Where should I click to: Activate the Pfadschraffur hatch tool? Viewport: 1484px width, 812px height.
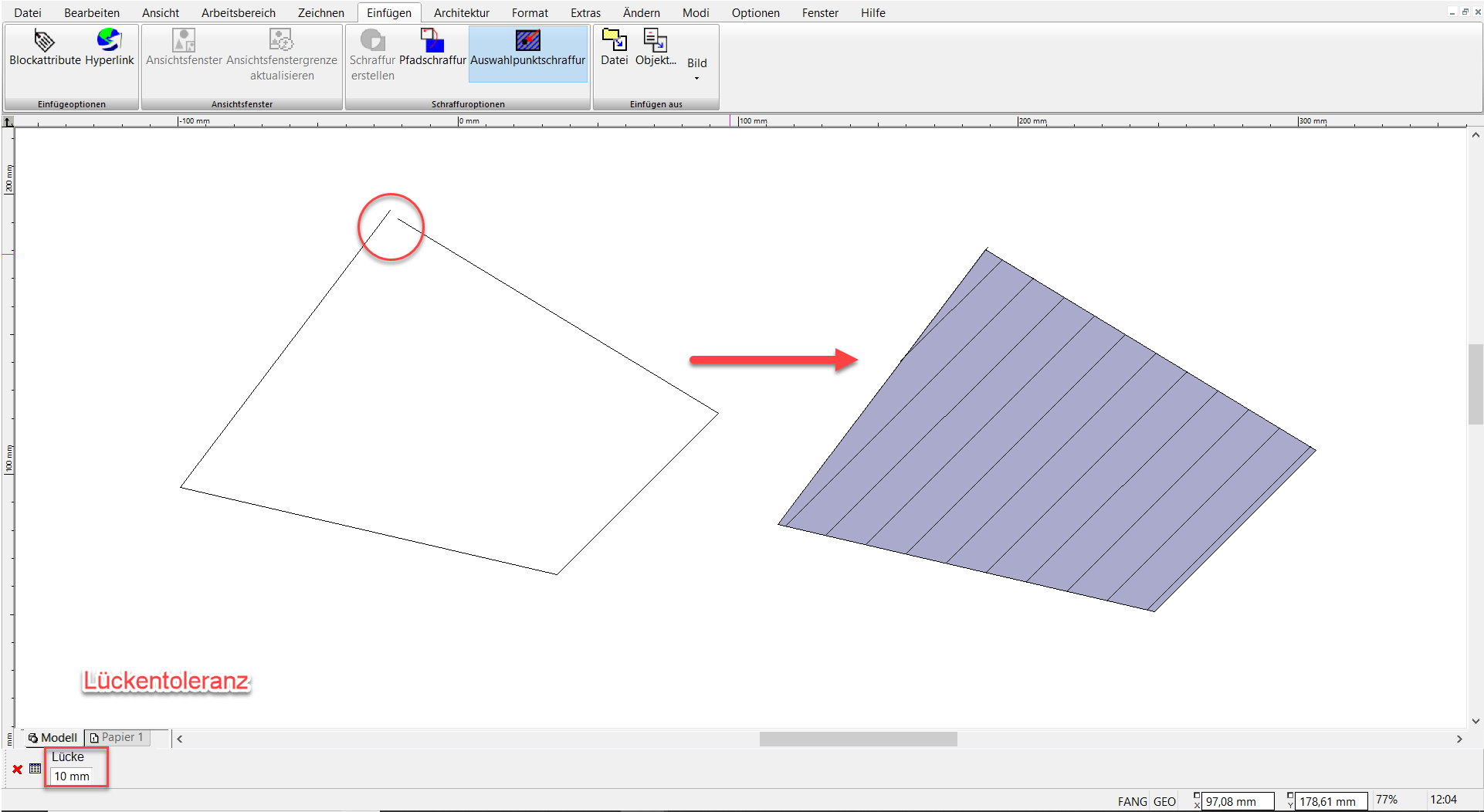click(x=432, y=40)
